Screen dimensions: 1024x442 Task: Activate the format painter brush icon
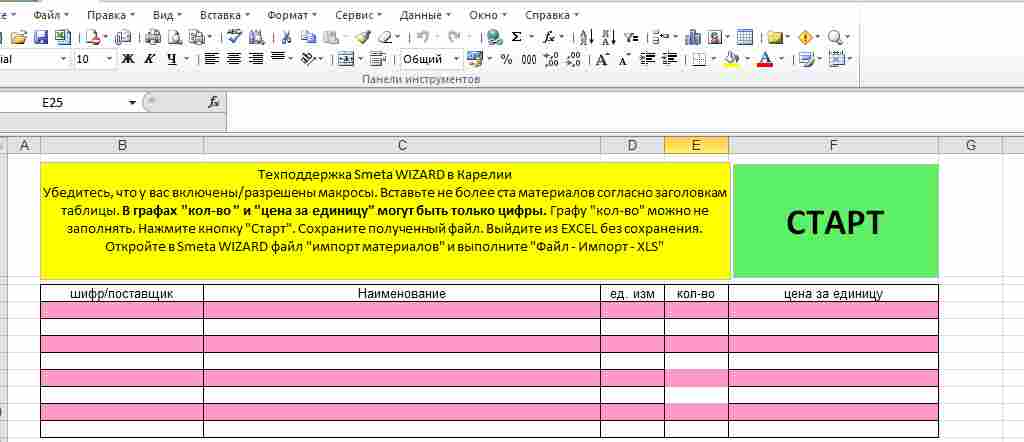pyautogui.click(x=363, y=37)
